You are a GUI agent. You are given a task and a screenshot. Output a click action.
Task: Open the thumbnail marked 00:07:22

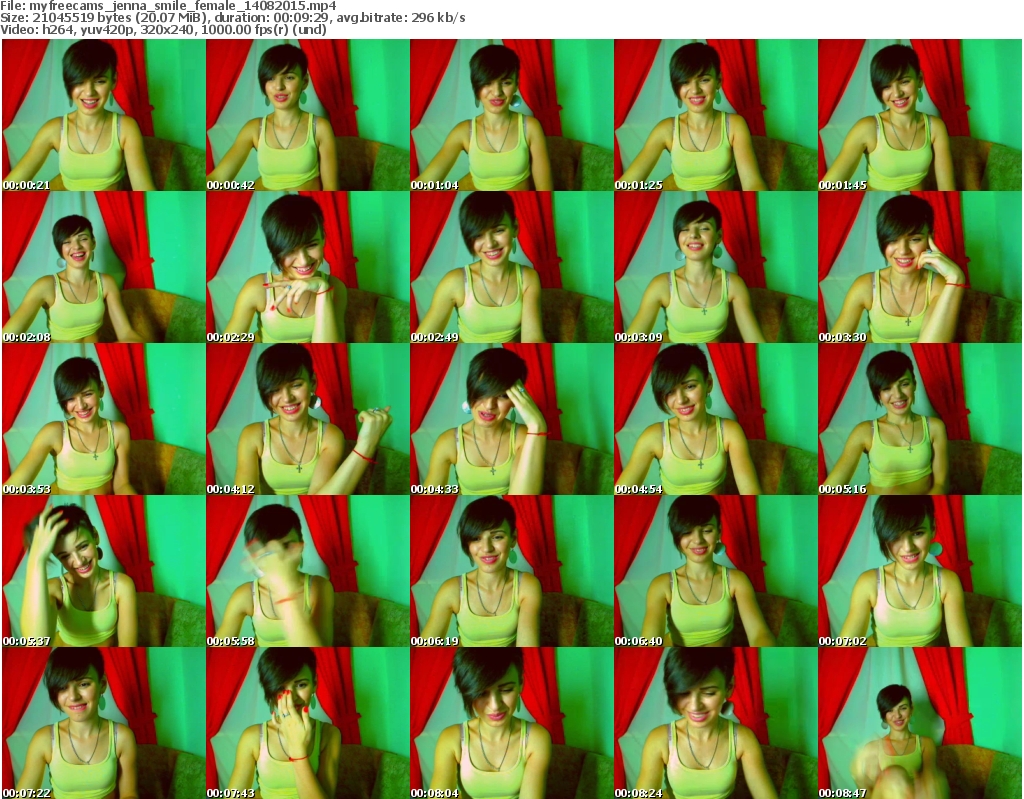(x=104, y=723)
